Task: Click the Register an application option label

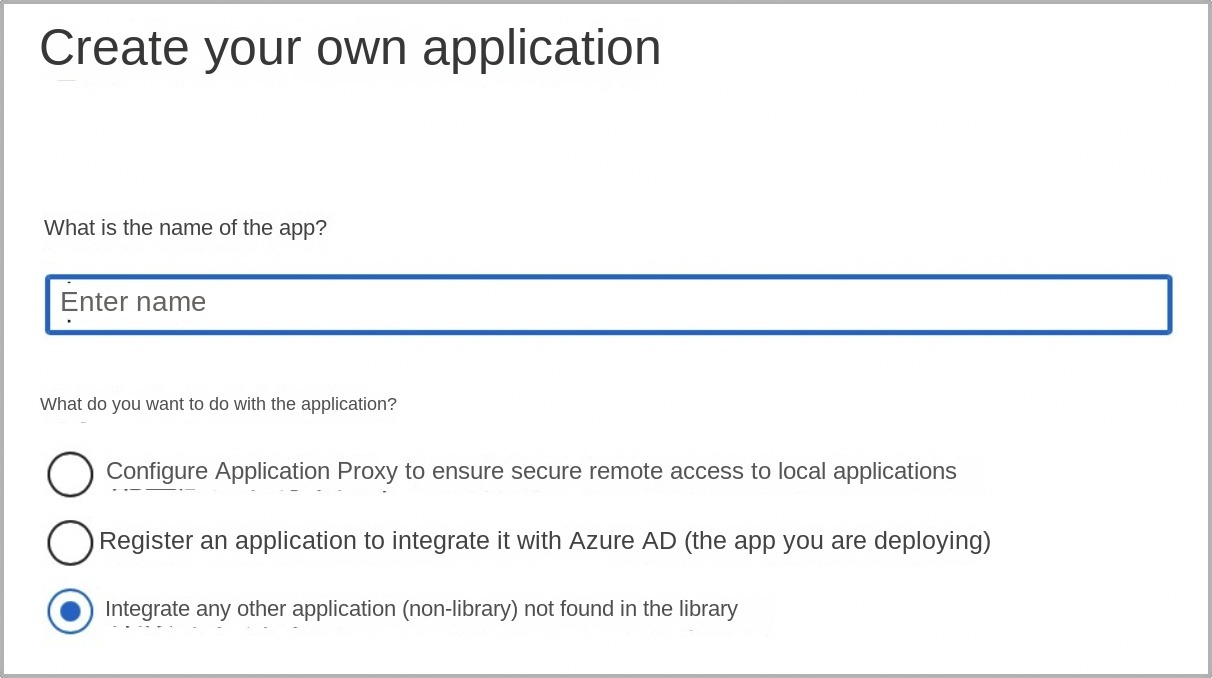Action: (544, 541)
